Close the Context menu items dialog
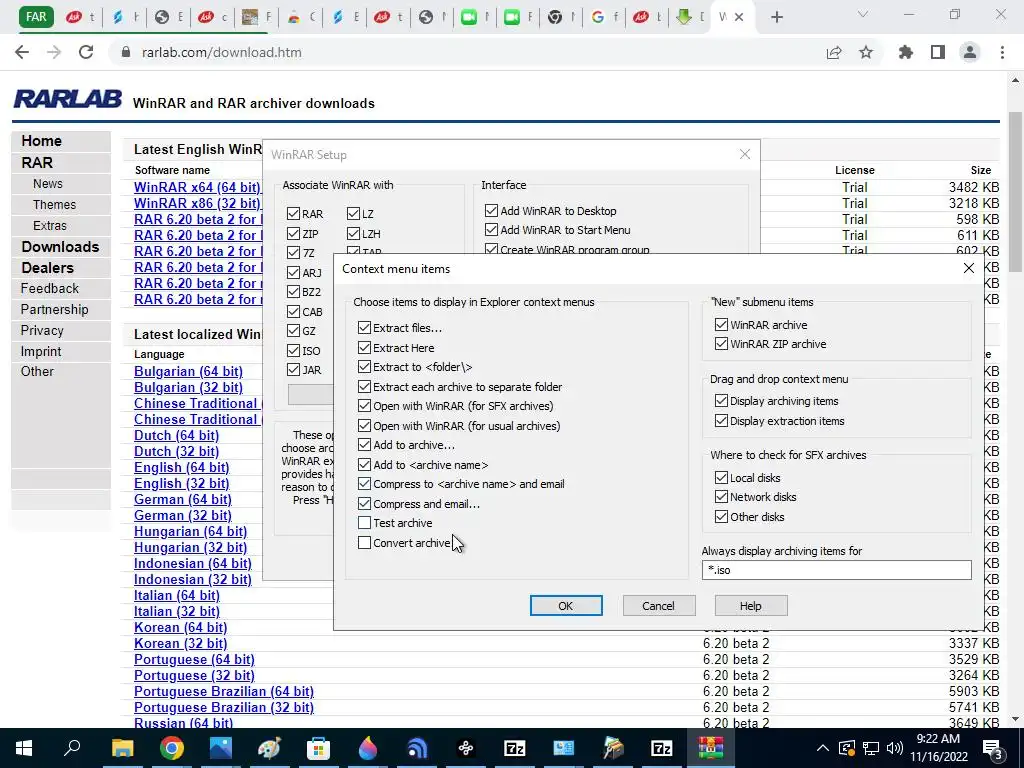Screen dimensions: 1024x768 coord(968,268)
